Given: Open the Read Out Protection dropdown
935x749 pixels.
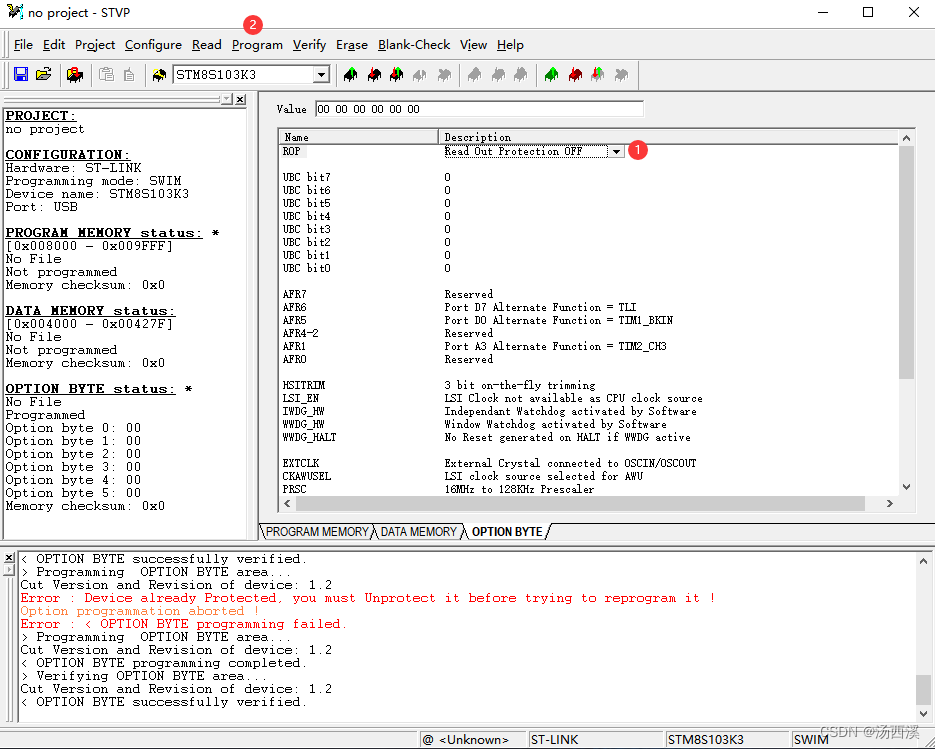Looking at the screenshot, I should point(614,151).
